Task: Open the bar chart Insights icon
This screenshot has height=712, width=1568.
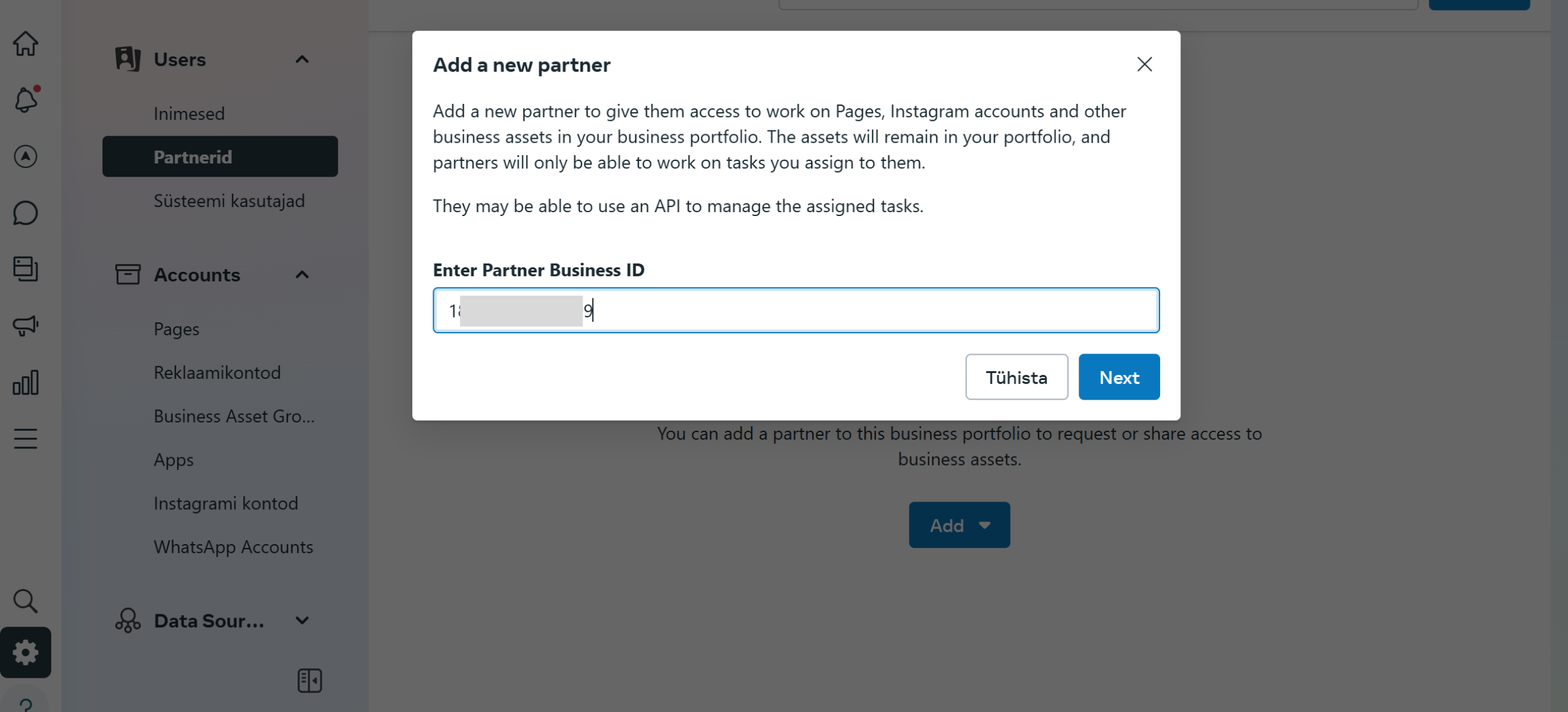Action: pos(25,383)
